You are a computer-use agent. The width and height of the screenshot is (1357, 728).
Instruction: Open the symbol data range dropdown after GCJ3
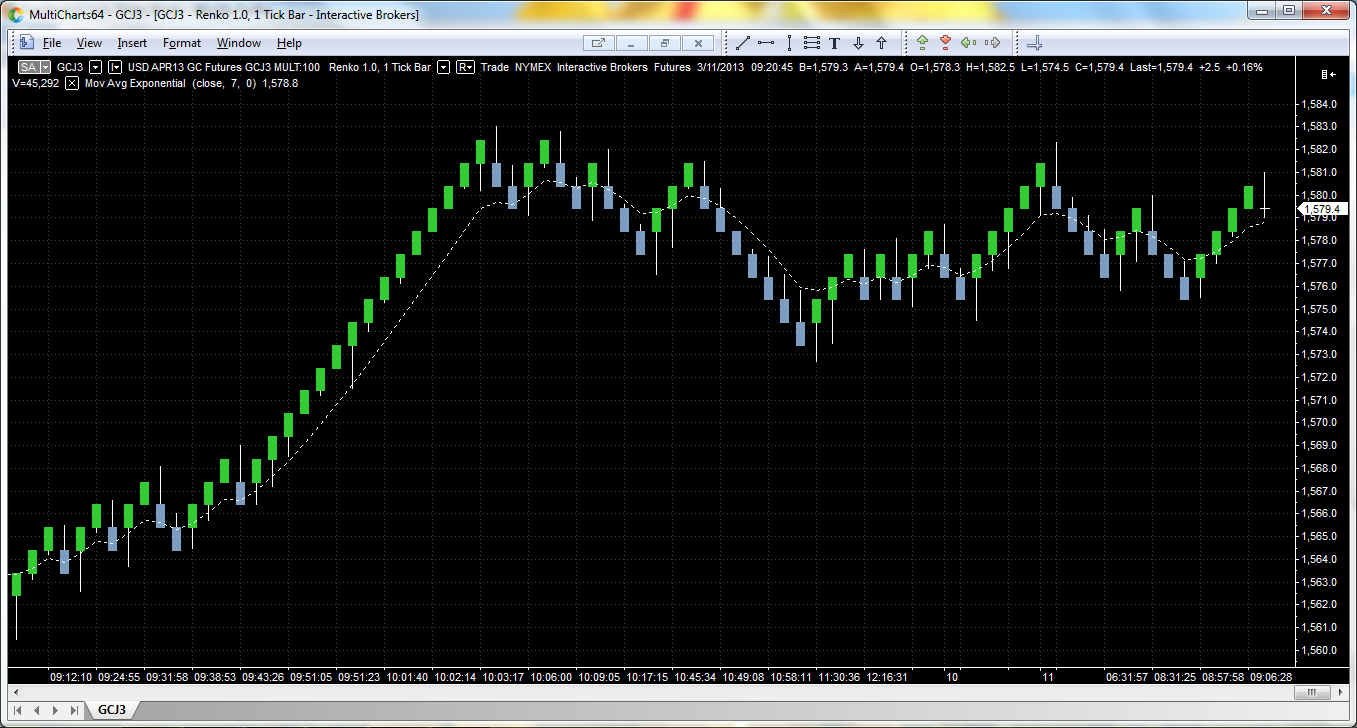[116, 67]
